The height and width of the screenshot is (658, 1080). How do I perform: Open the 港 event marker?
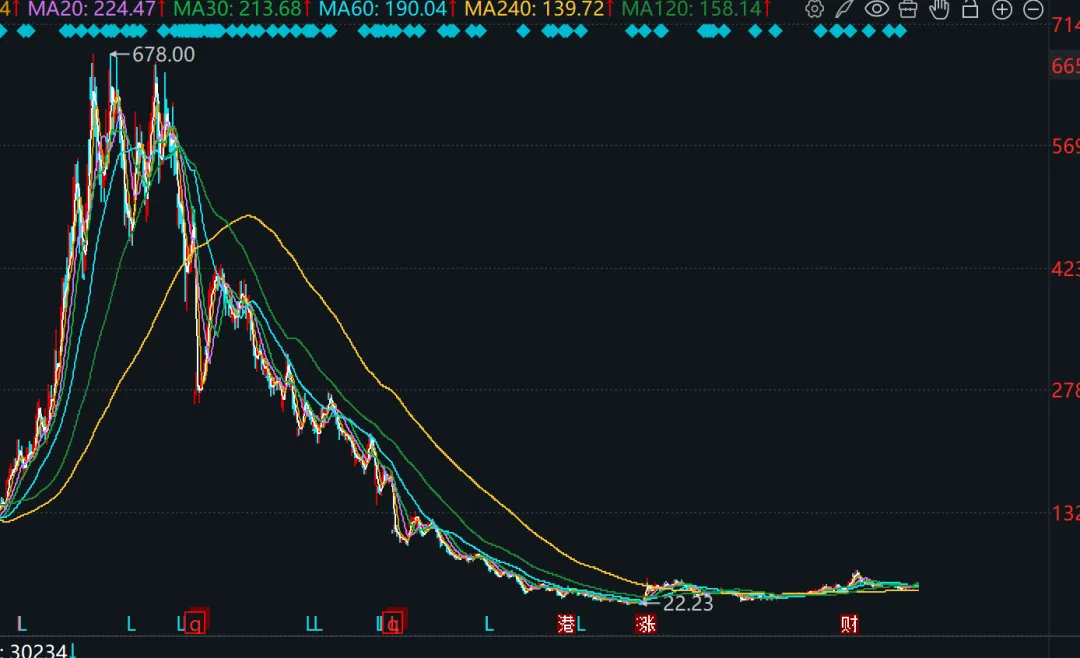point(566,624)
